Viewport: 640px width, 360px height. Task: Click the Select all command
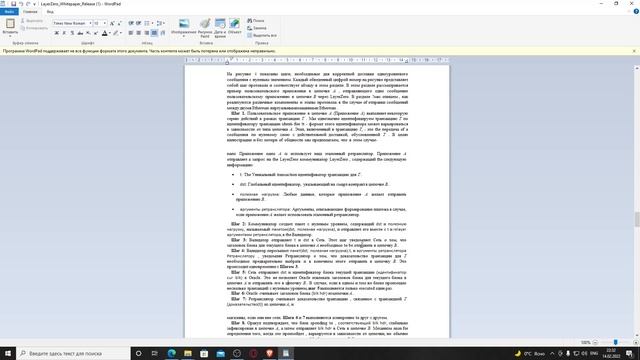coord(262,36)
